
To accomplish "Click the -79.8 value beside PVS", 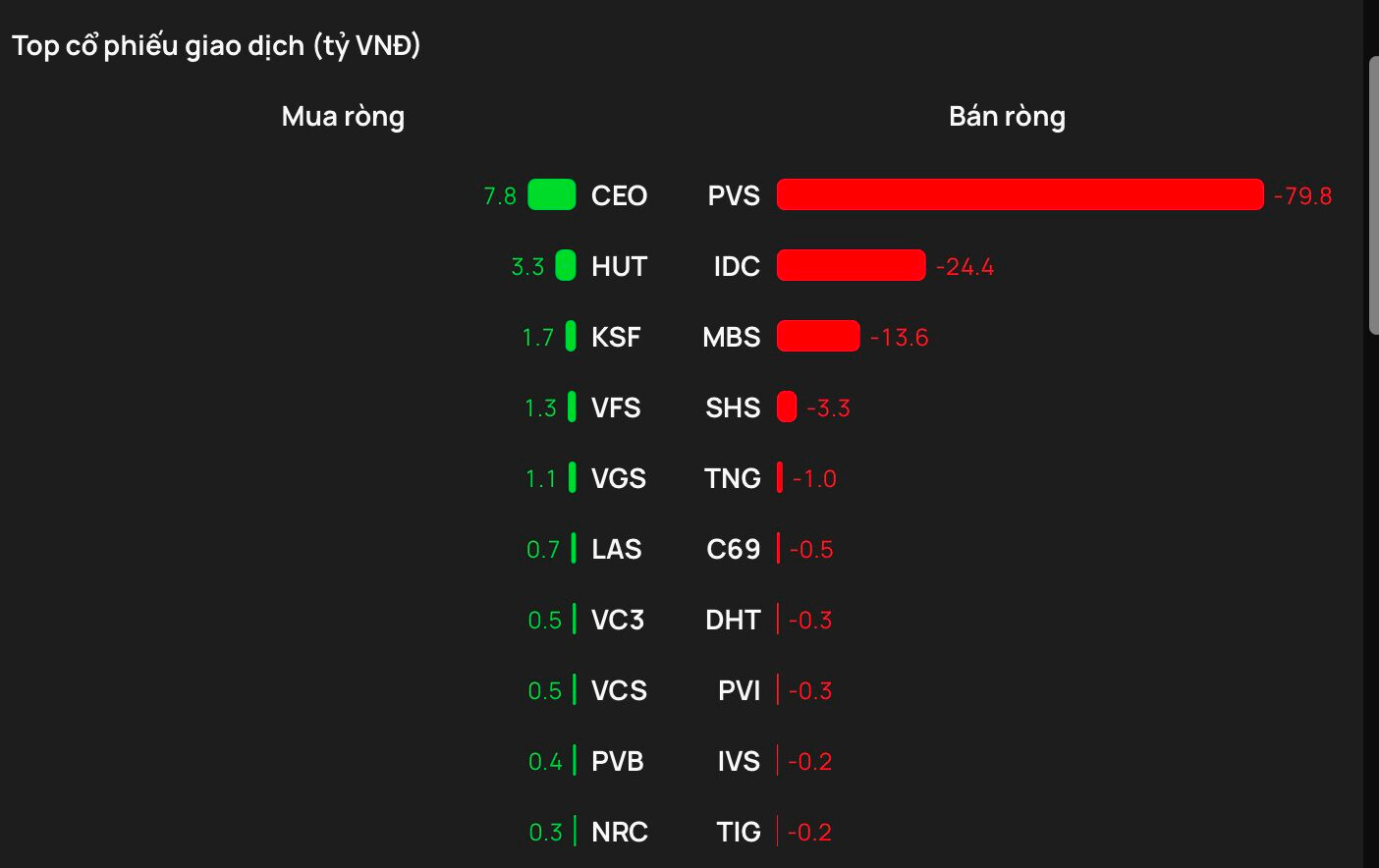I will tap(1302, 195).
